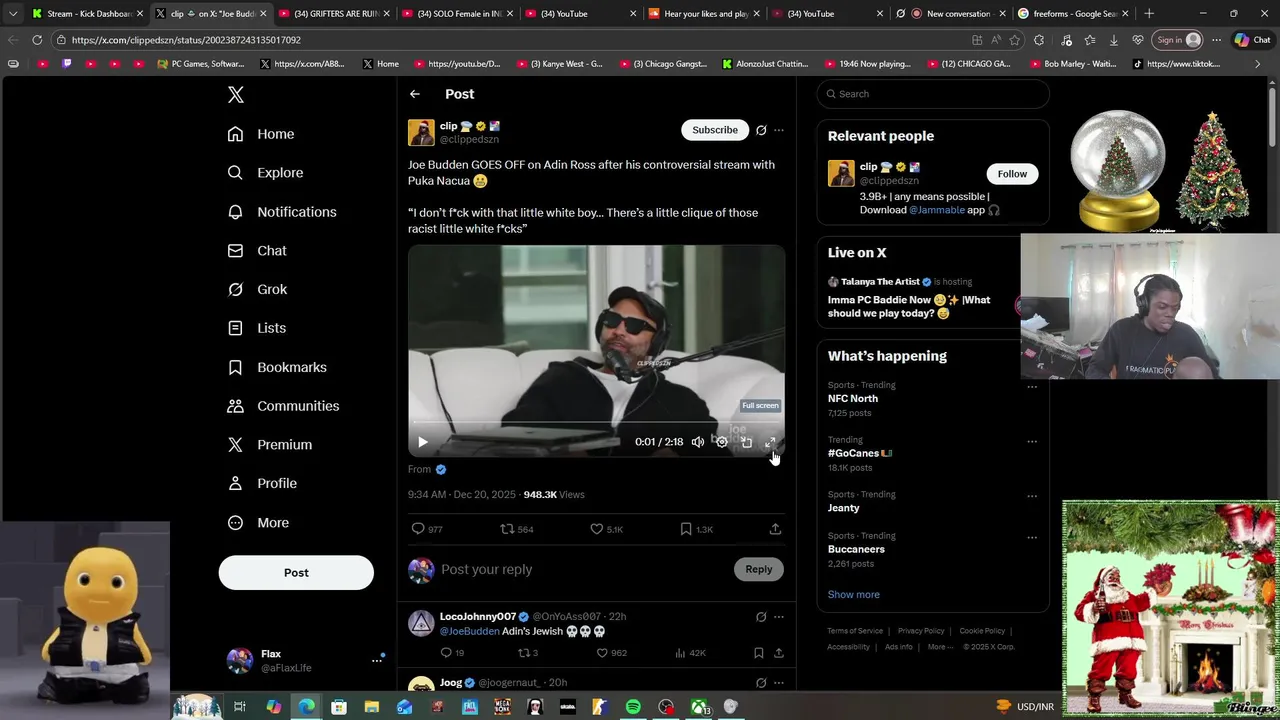Toggle video picture-in-picture mode

point(746,442)
